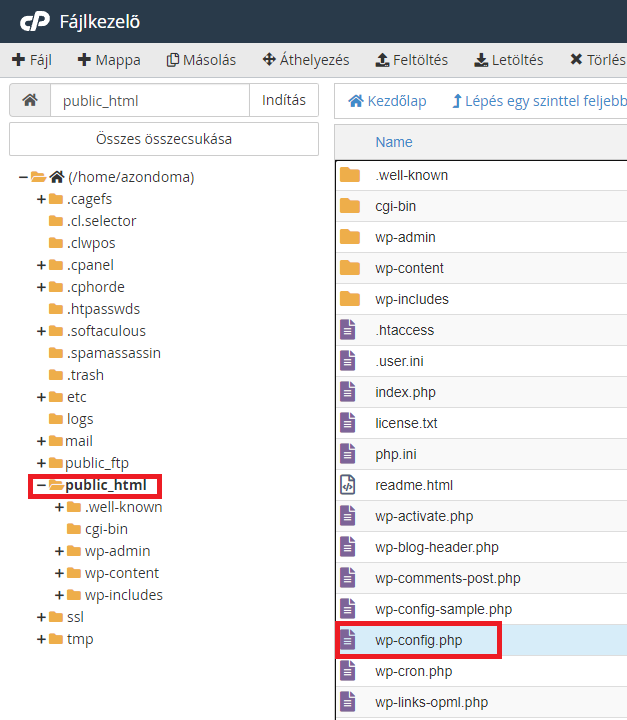Click the readme.html file icon
627x720 pixels.
click(x=349, y=485)
